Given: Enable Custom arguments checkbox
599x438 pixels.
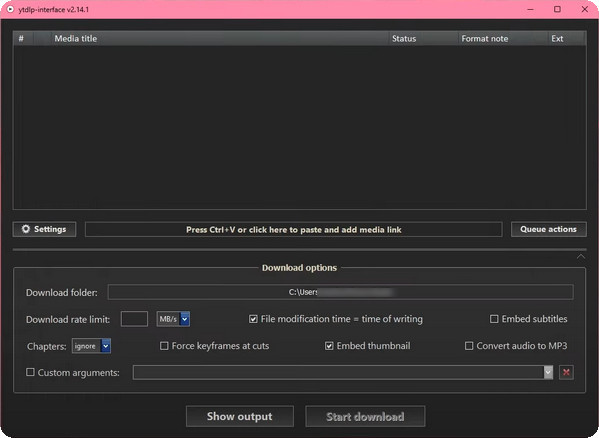Looking at the screenshot, I should (30, 372).
